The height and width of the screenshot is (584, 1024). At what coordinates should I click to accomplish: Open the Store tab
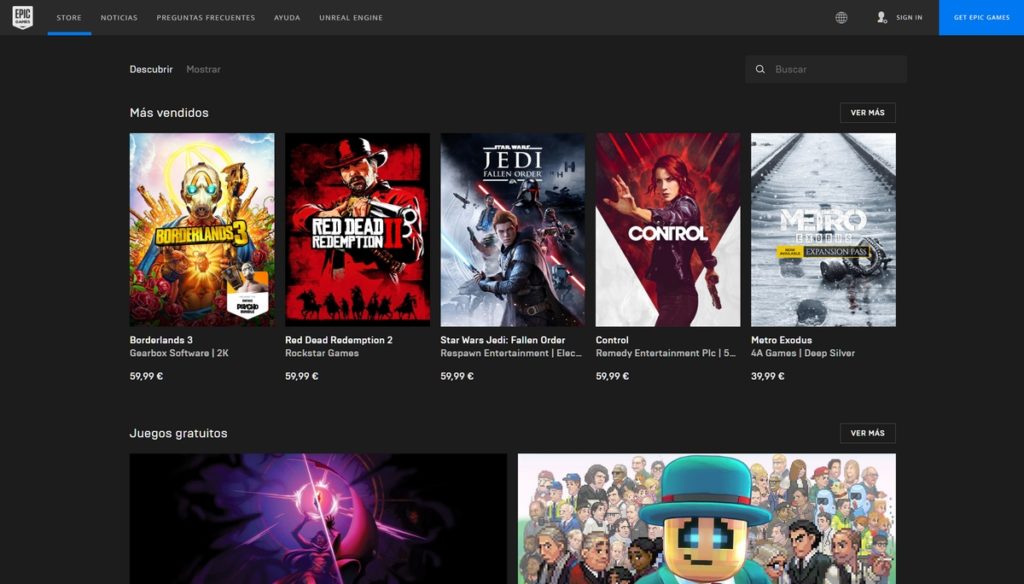[x=69, y=18]
